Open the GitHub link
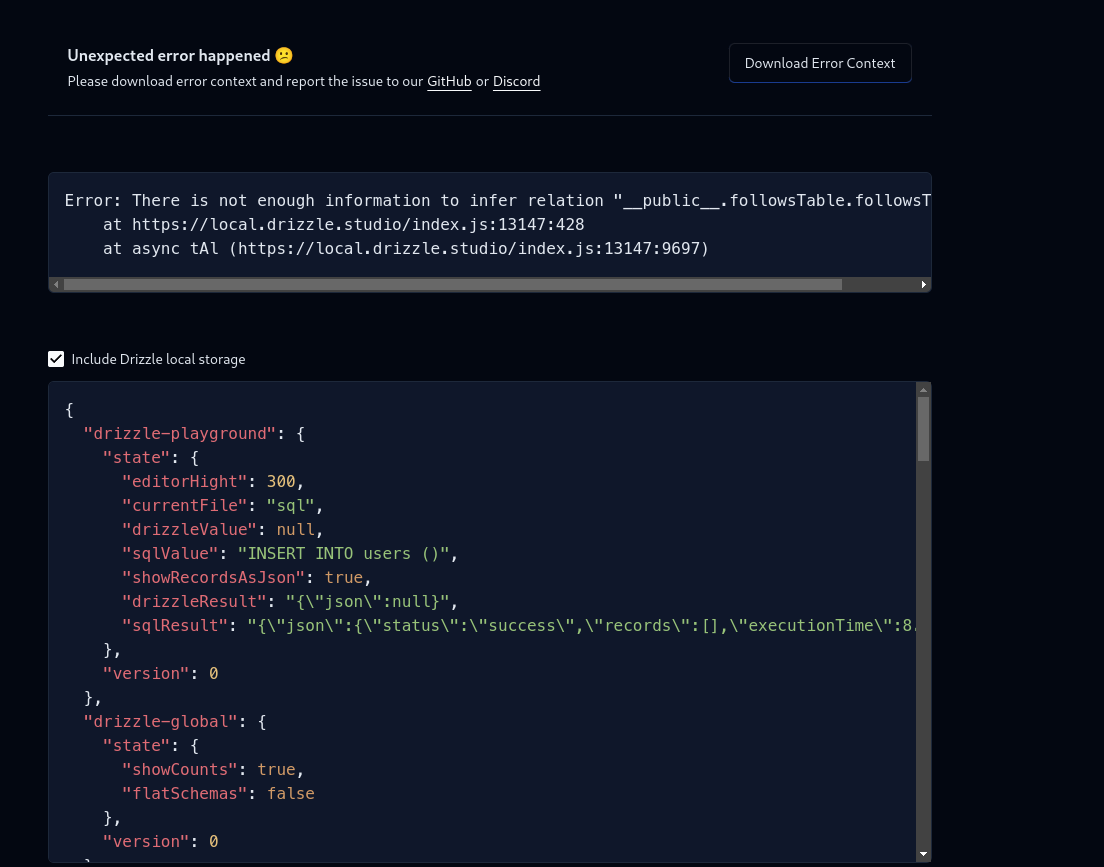This screenshot has height=867, width=1104. coord(449,81)
